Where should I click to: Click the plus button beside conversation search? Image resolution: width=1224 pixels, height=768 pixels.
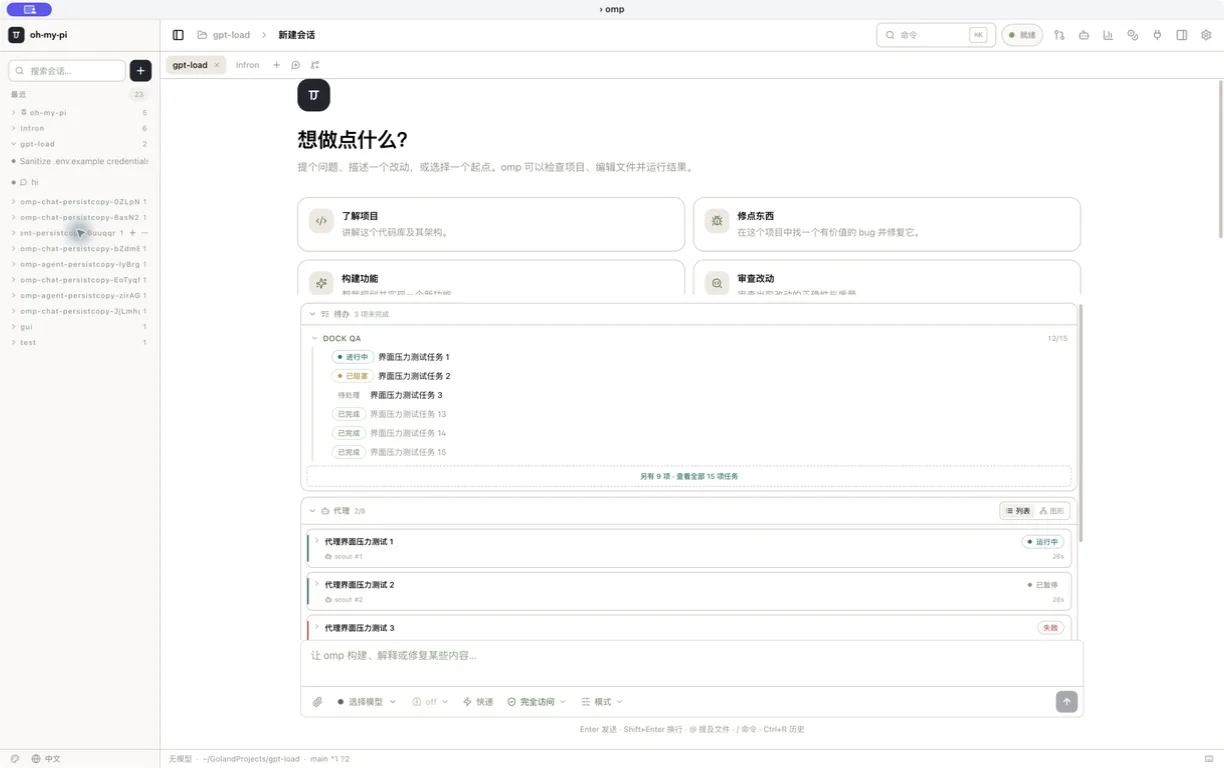141,71
